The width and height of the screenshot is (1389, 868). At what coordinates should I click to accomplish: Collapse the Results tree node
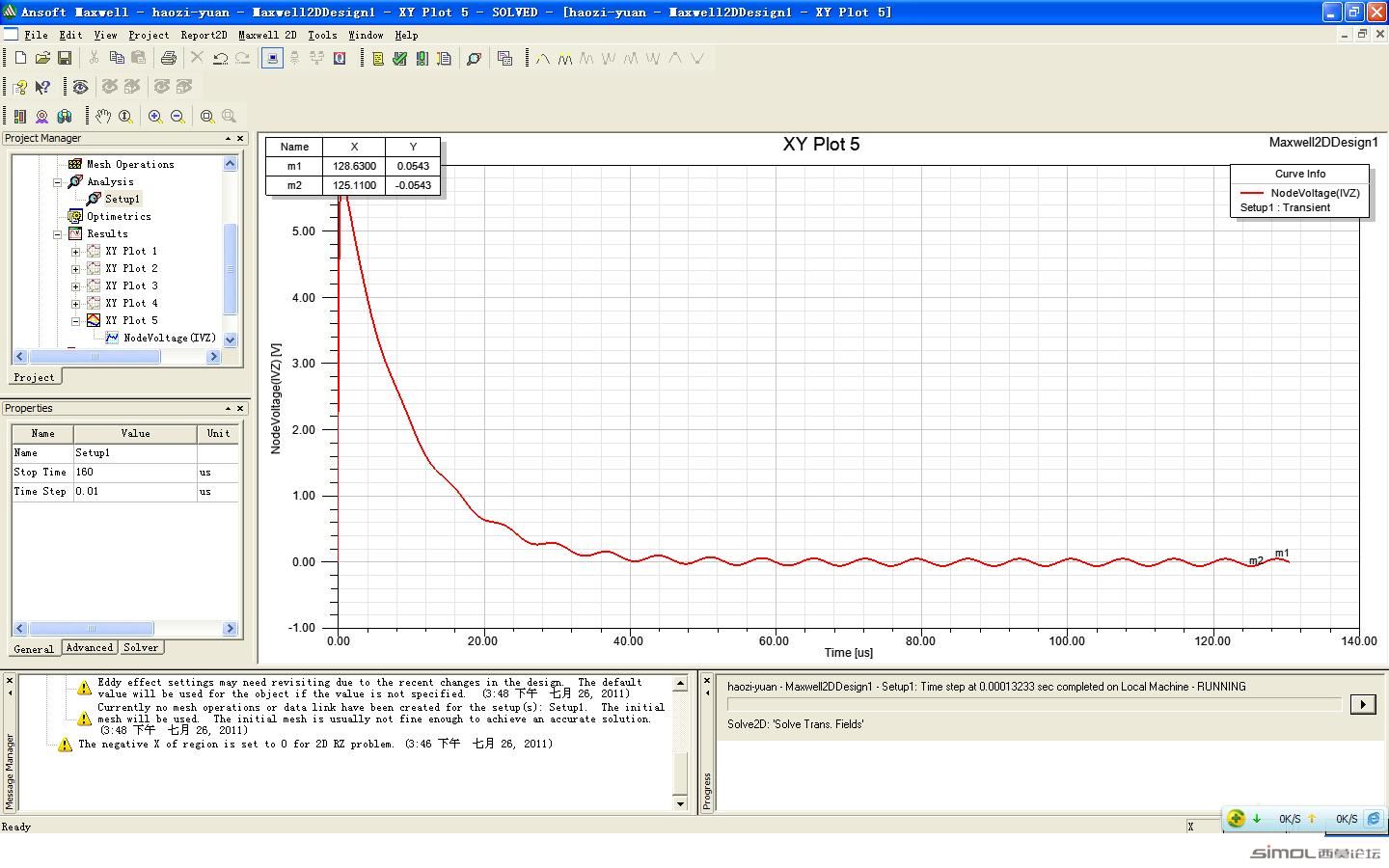[x=57, y=233]
